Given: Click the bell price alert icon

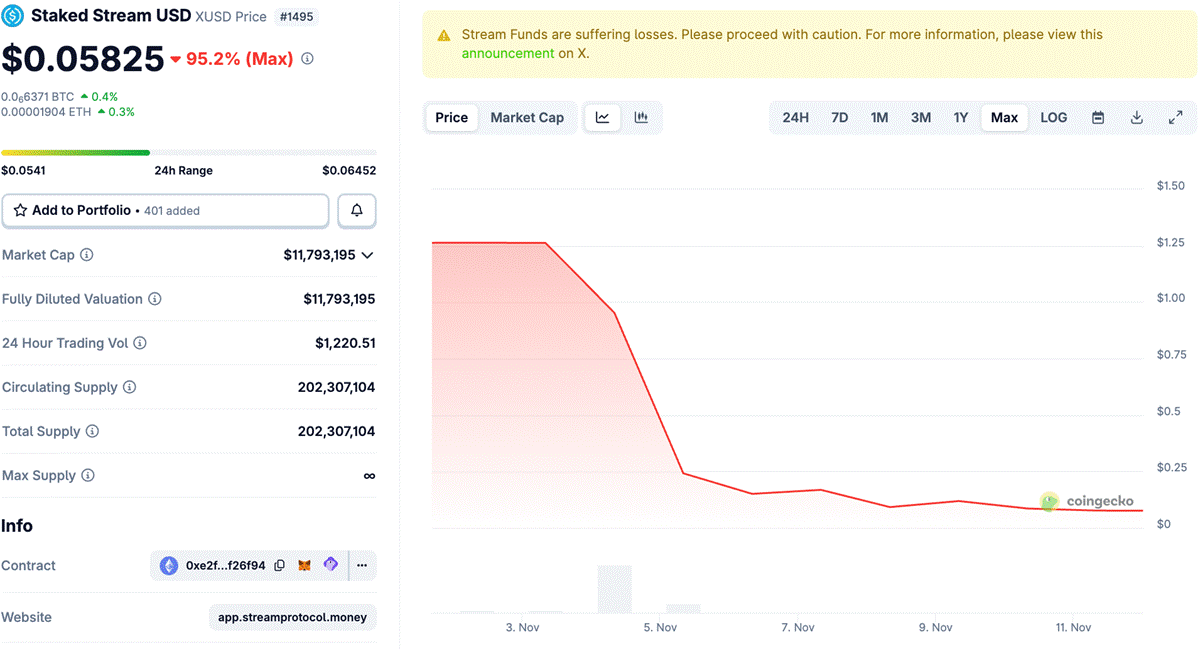Looking at the screenshot, I should [357, 211].
